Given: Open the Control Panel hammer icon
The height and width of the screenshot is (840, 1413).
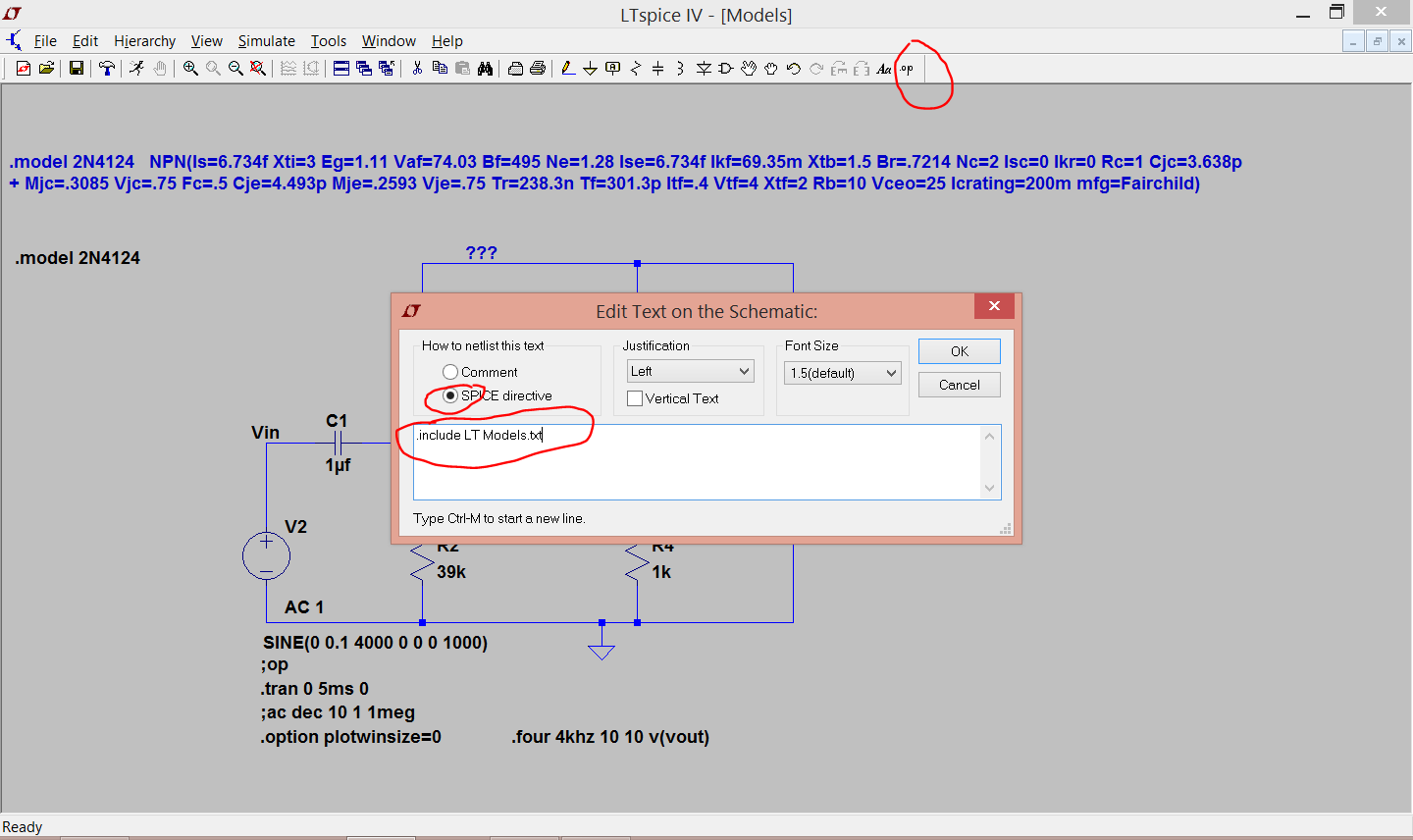Looking at the screenshot, I should pos(106,69).
